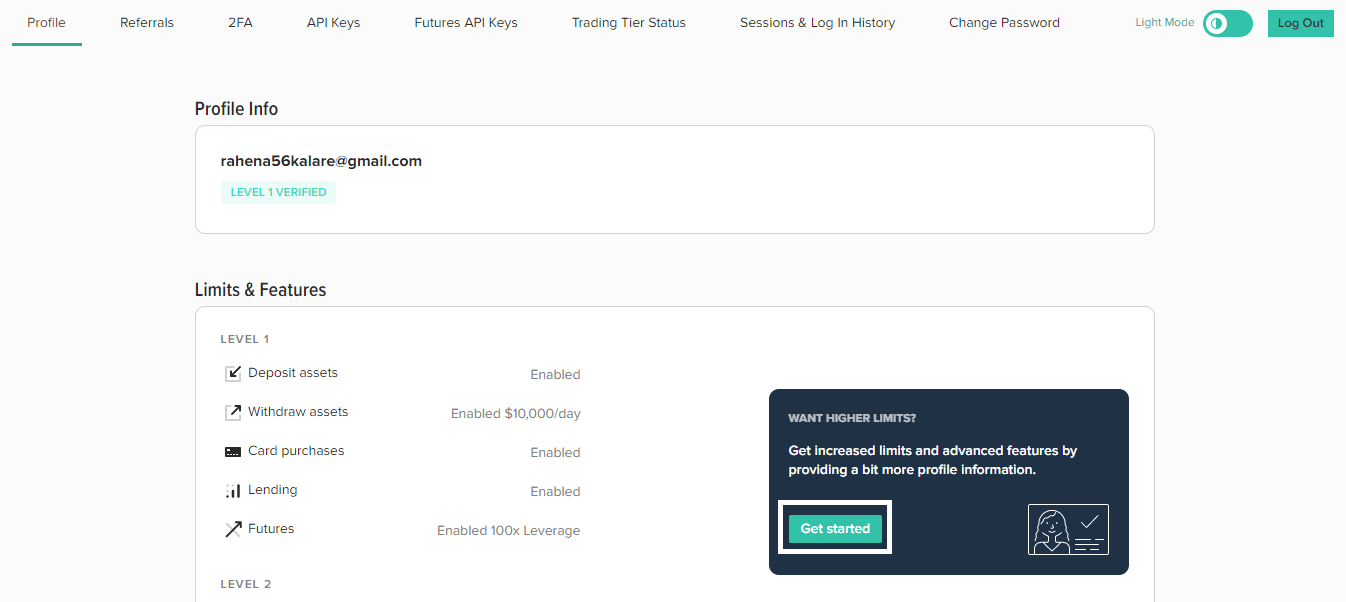Image resolution: width=1346 pixels, height=602 pixels.
Task: Go to the Change Password tab
Action: [1004, 22]
